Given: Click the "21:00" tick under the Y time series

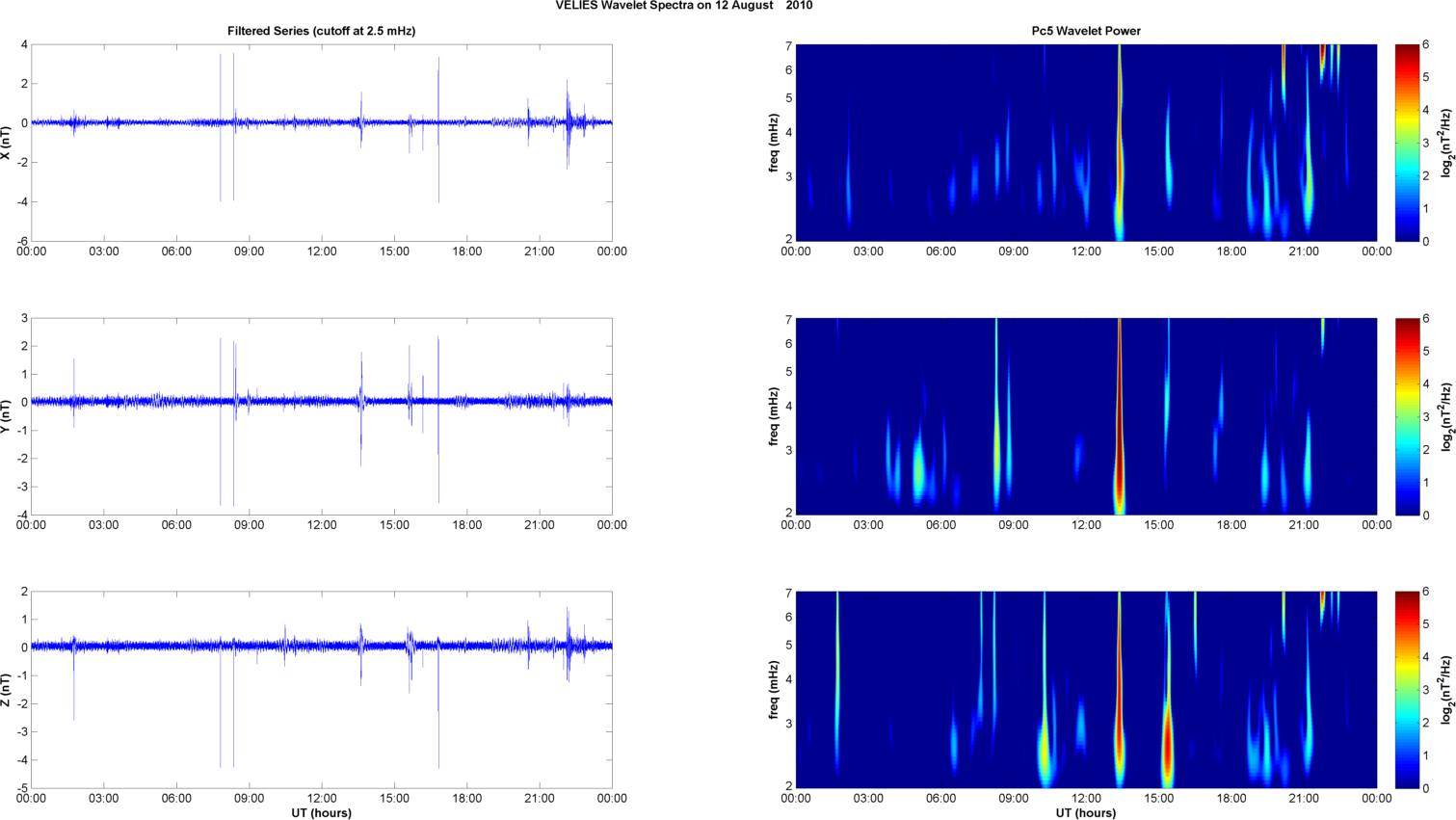Looking at the screenshot, I should tap(540, 525).
